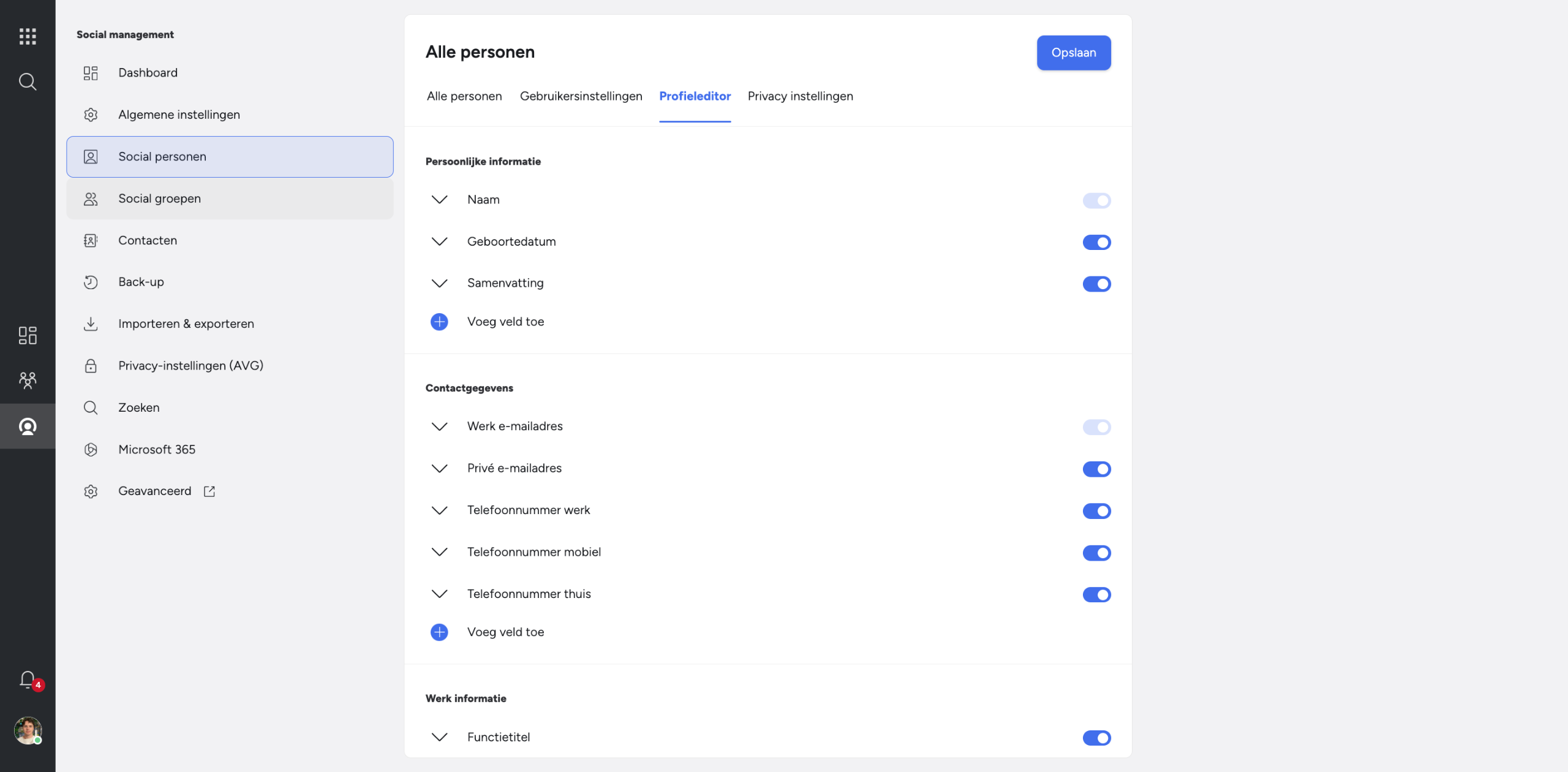Open Privacy-instellingen (AVG) lock icon
Image resolution: width=1568 pixels, height=772 pixels.
click(x=91, y=366)
